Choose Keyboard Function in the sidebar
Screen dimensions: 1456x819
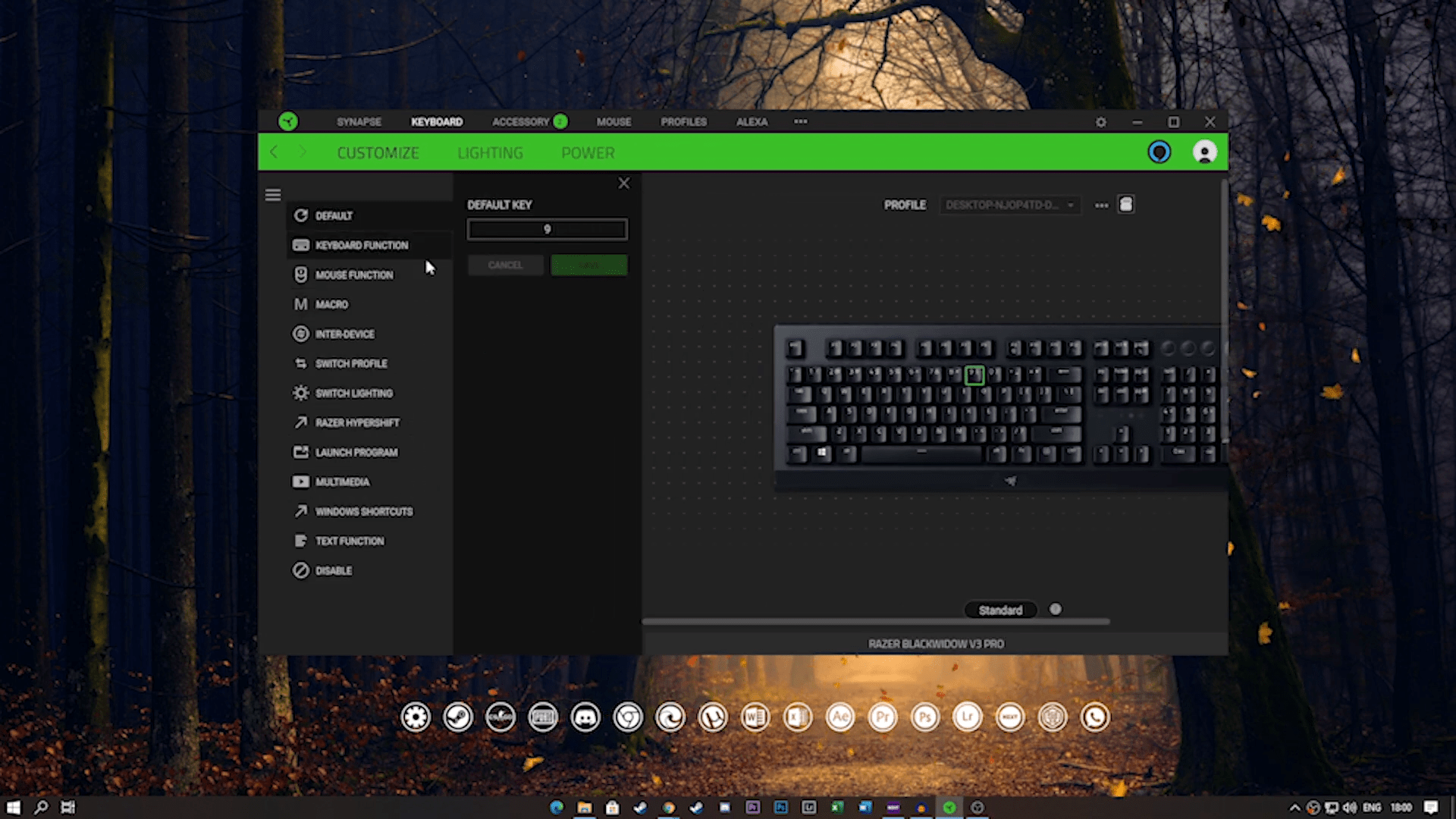(x=370, y=245)
